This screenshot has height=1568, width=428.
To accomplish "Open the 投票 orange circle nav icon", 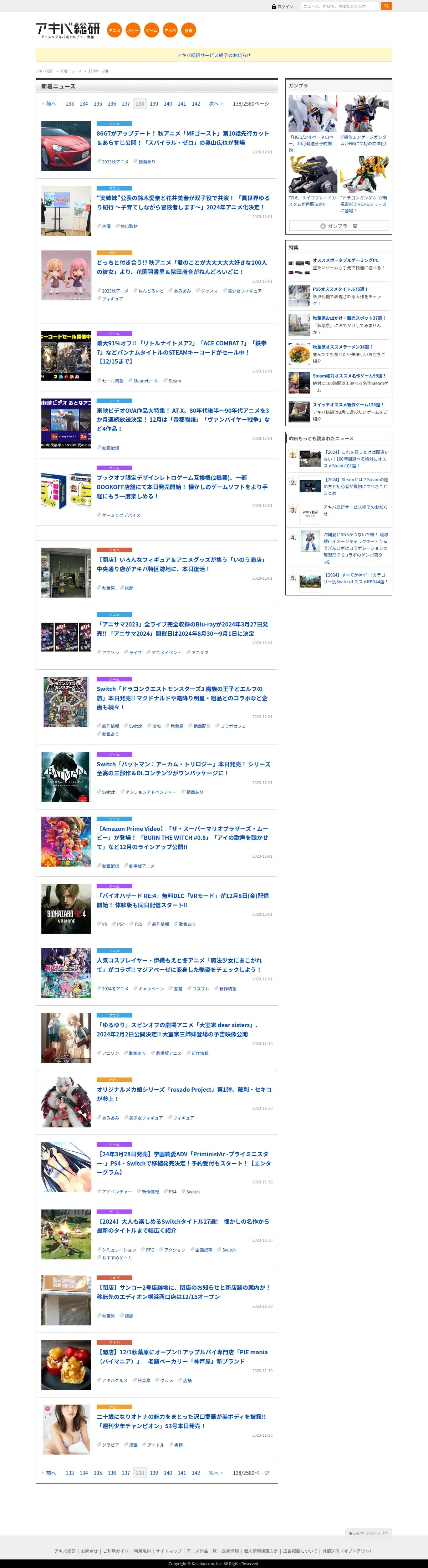I will pyautogui.click(x=188, y=30).
